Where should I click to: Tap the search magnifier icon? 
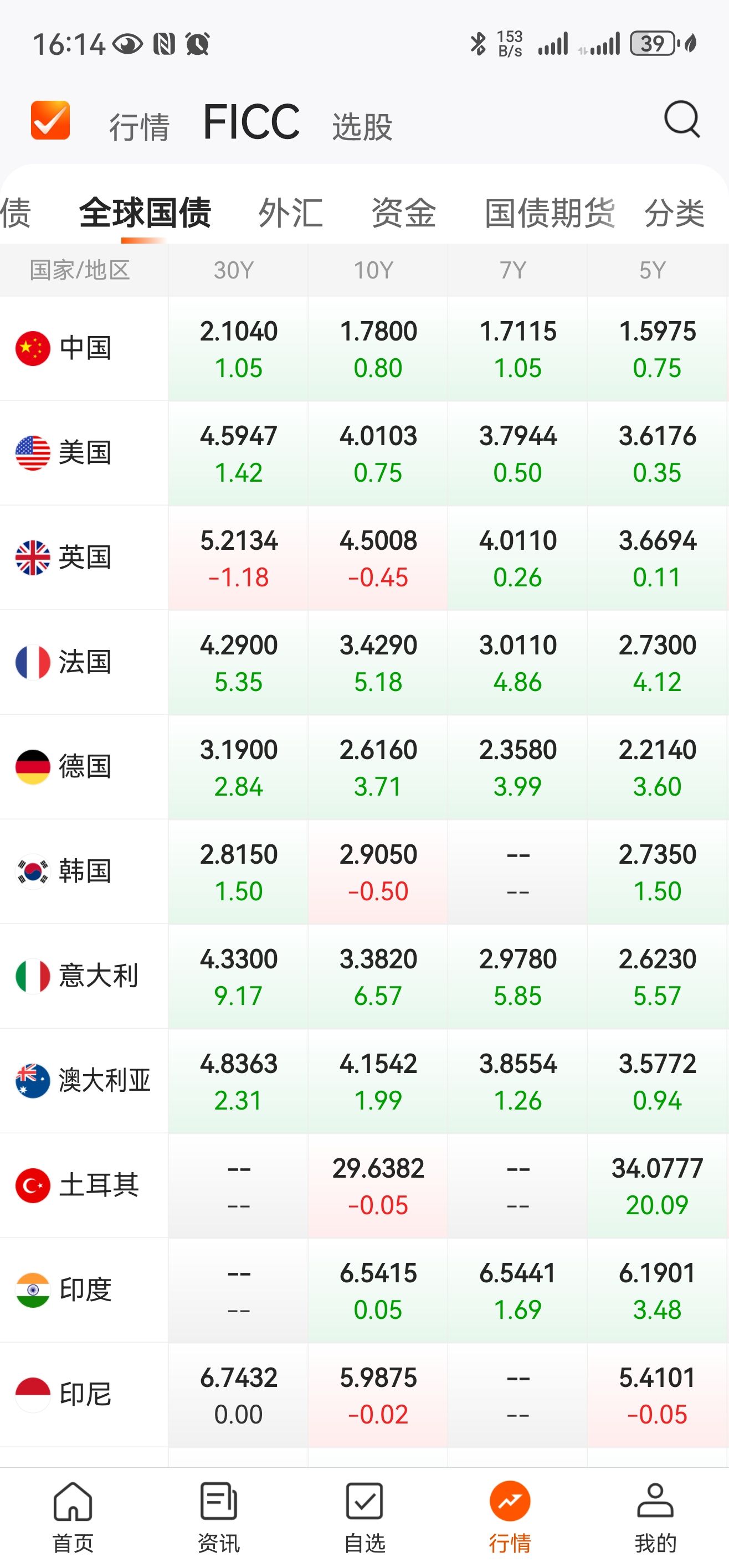(681, 119)
